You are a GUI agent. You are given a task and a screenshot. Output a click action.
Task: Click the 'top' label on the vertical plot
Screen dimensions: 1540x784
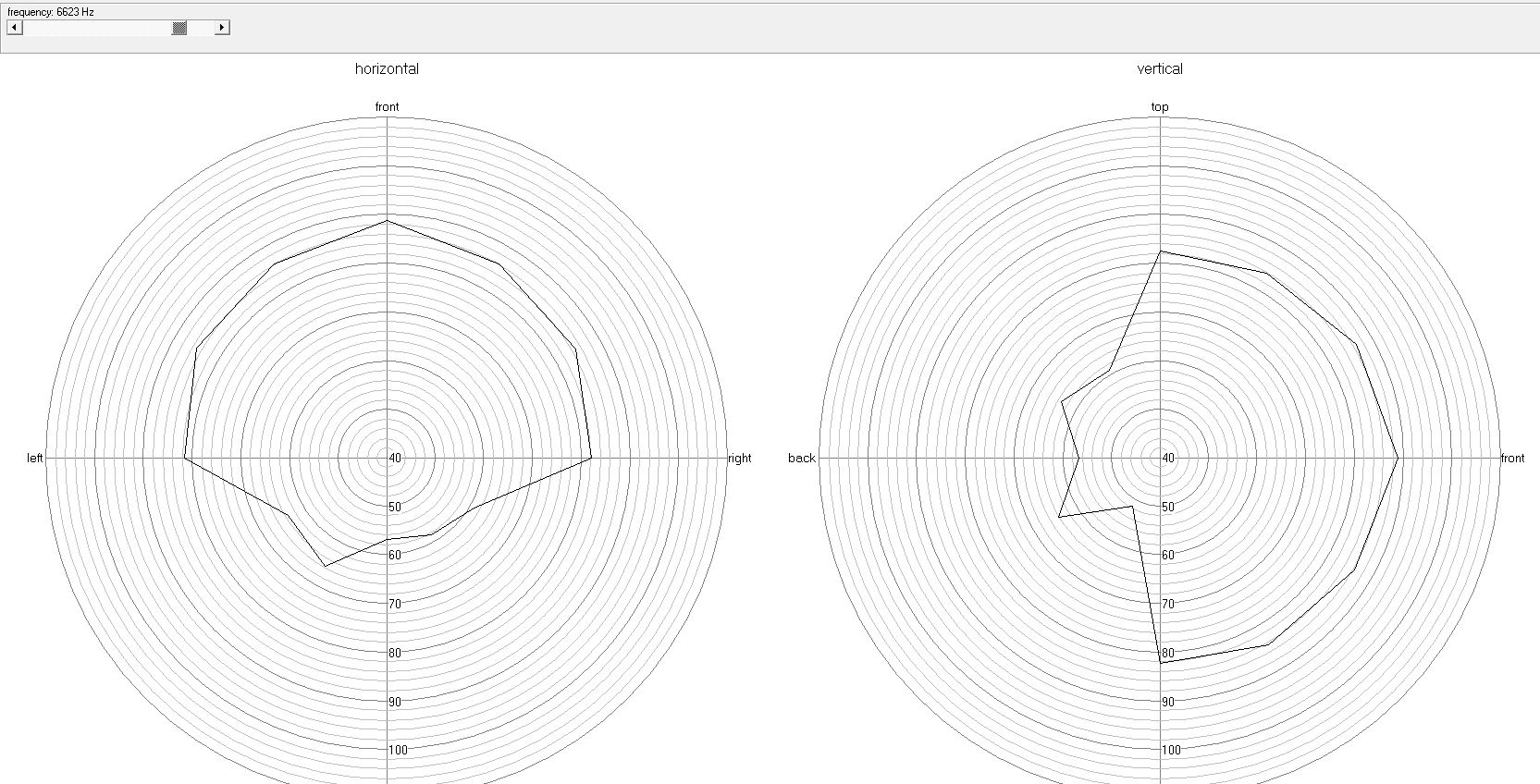pos(1160,107)
